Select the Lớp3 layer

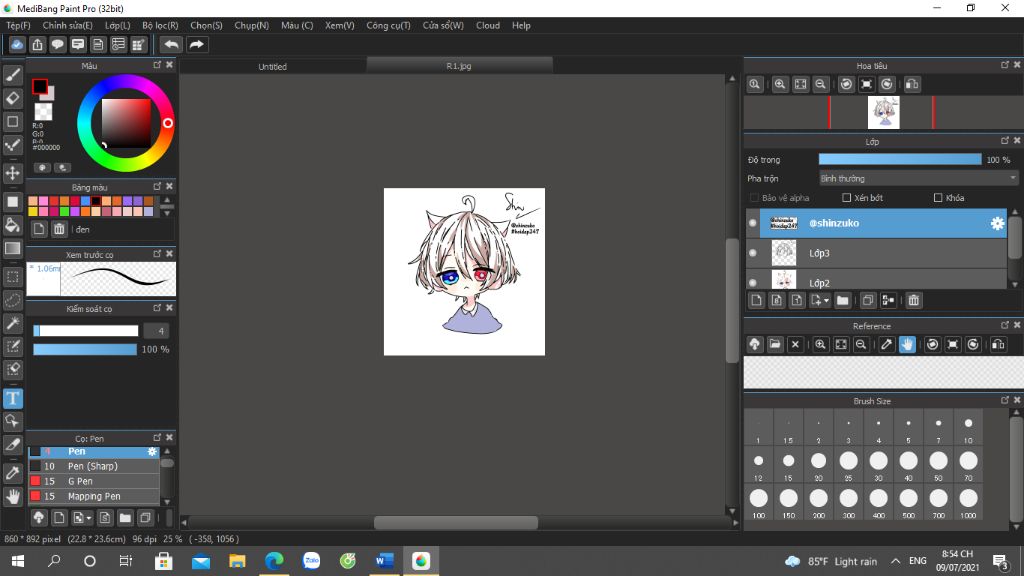[x=876, y=253]
